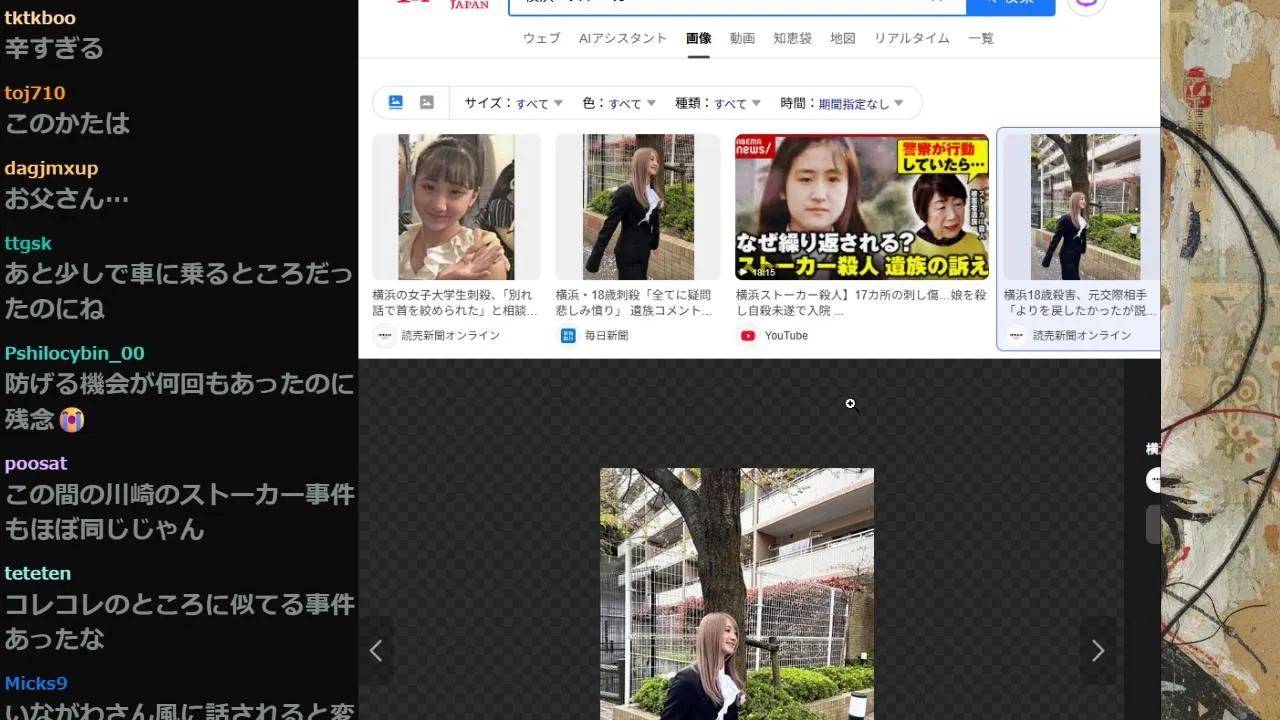Click chat username toj710

point(35,93)
